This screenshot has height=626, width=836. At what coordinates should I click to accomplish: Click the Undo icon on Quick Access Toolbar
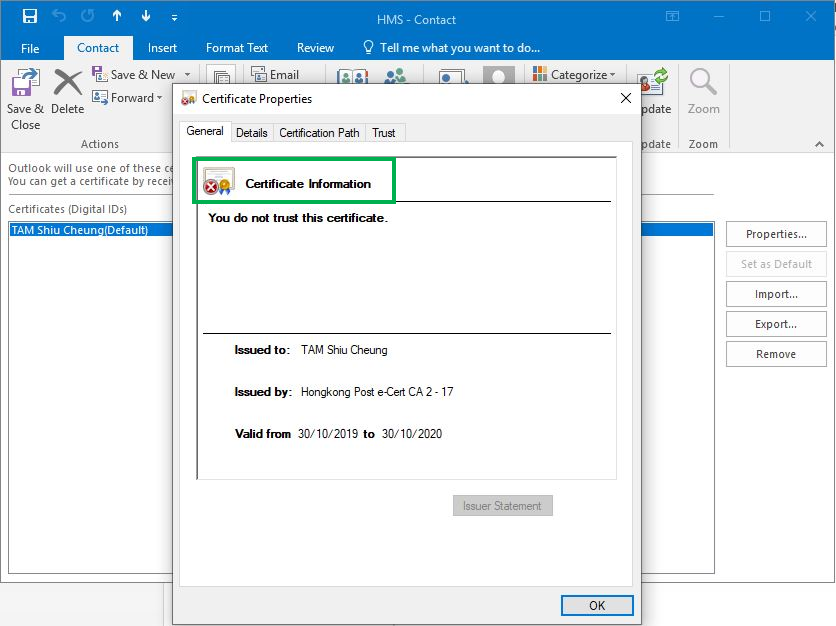tap(58, 16)
